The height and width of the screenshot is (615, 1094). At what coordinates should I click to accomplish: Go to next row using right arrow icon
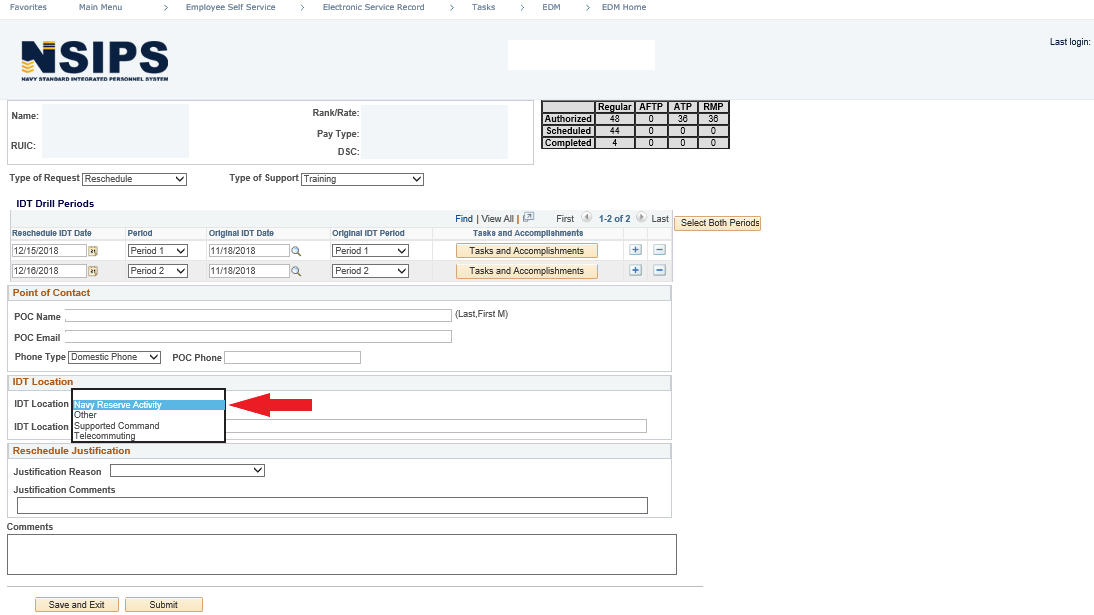point(641,218)
